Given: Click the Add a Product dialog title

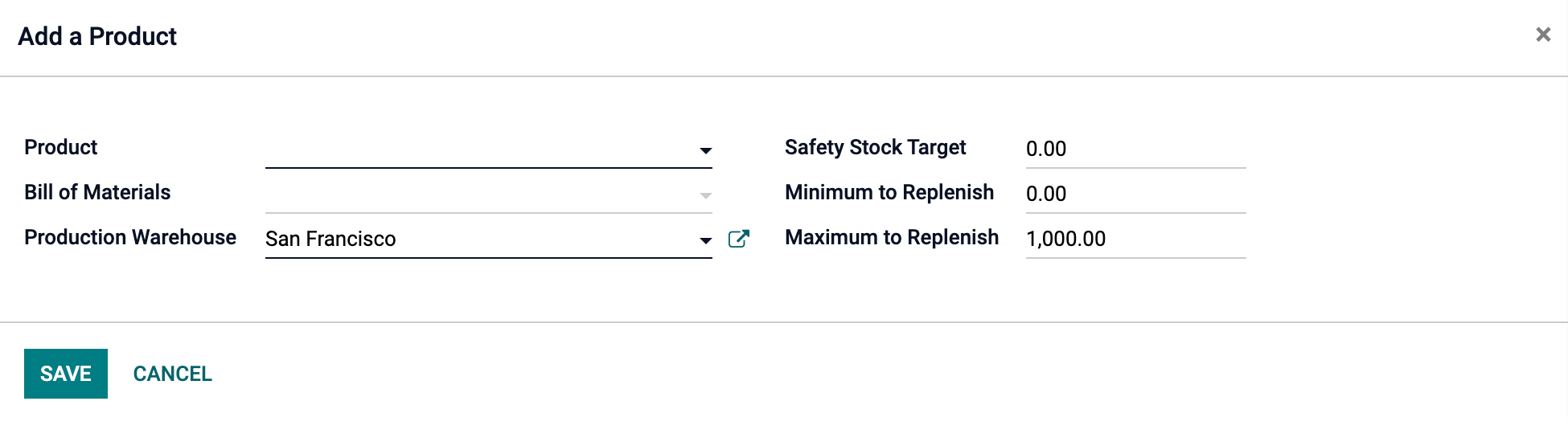Looking at the screenshot, I should pyautogui.click(x=97, y=37).
